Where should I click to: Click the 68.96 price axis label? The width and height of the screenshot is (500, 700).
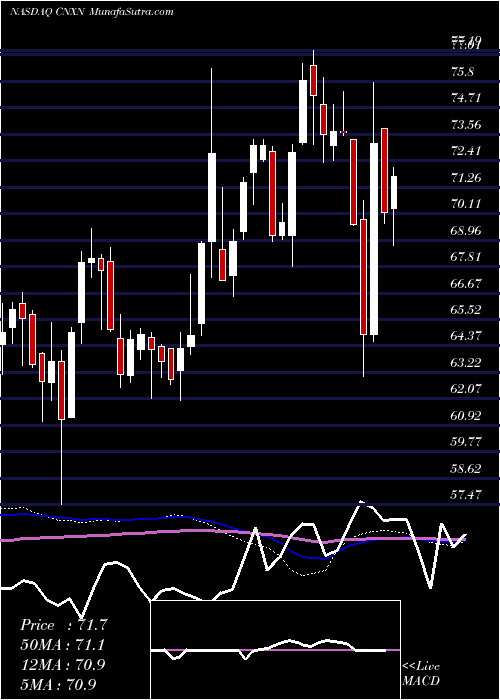click(466, 231)
